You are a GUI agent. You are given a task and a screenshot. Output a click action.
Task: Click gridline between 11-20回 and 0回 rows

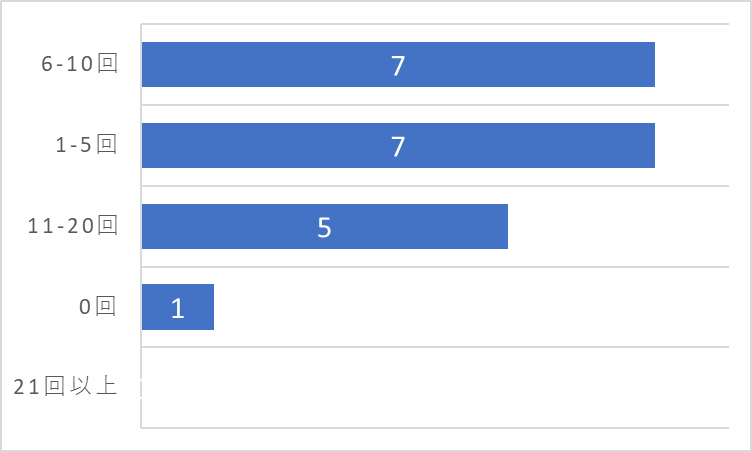coord(435,266)
